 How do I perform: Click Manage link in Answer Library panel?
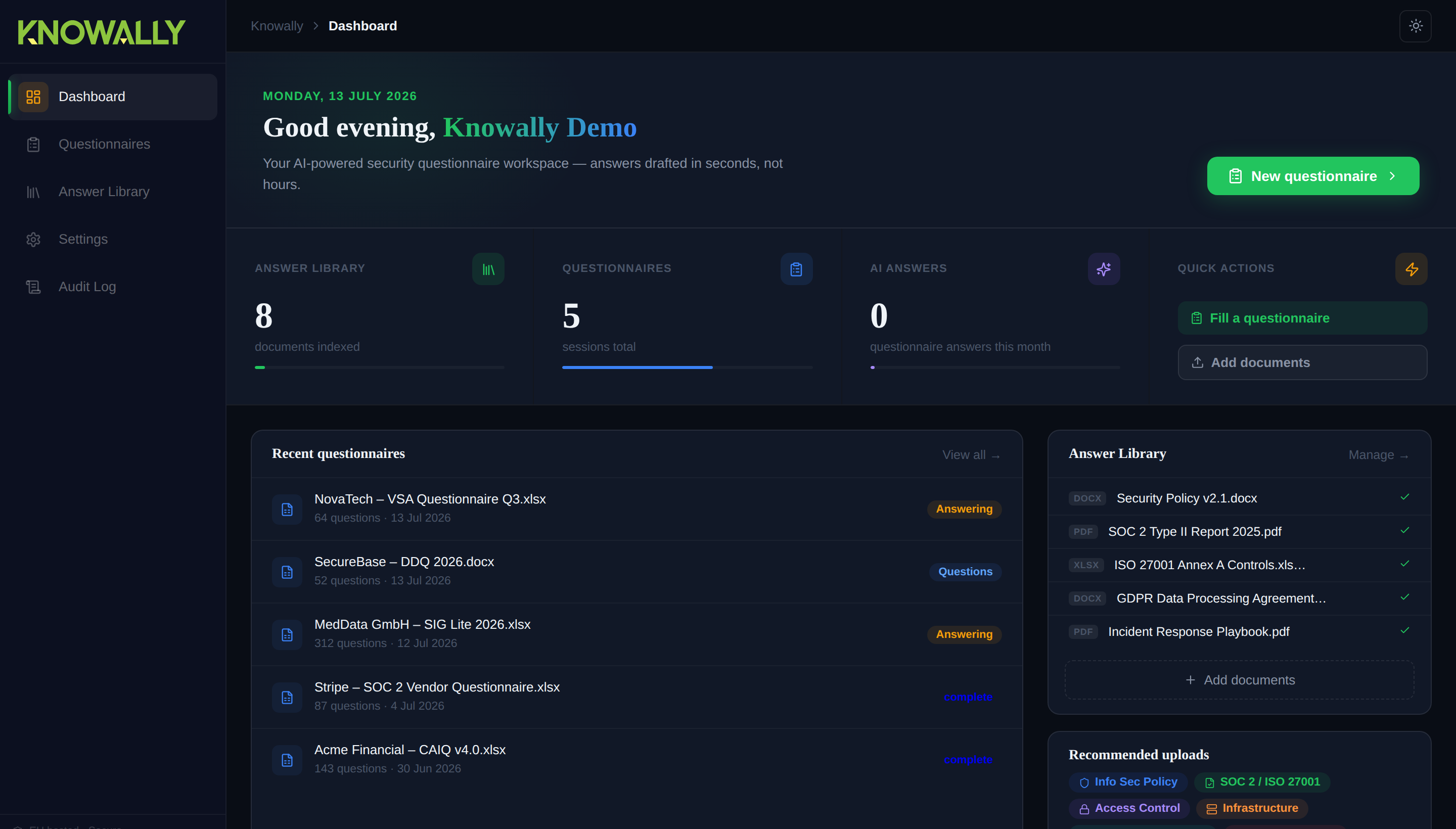tap(1379, 455)
